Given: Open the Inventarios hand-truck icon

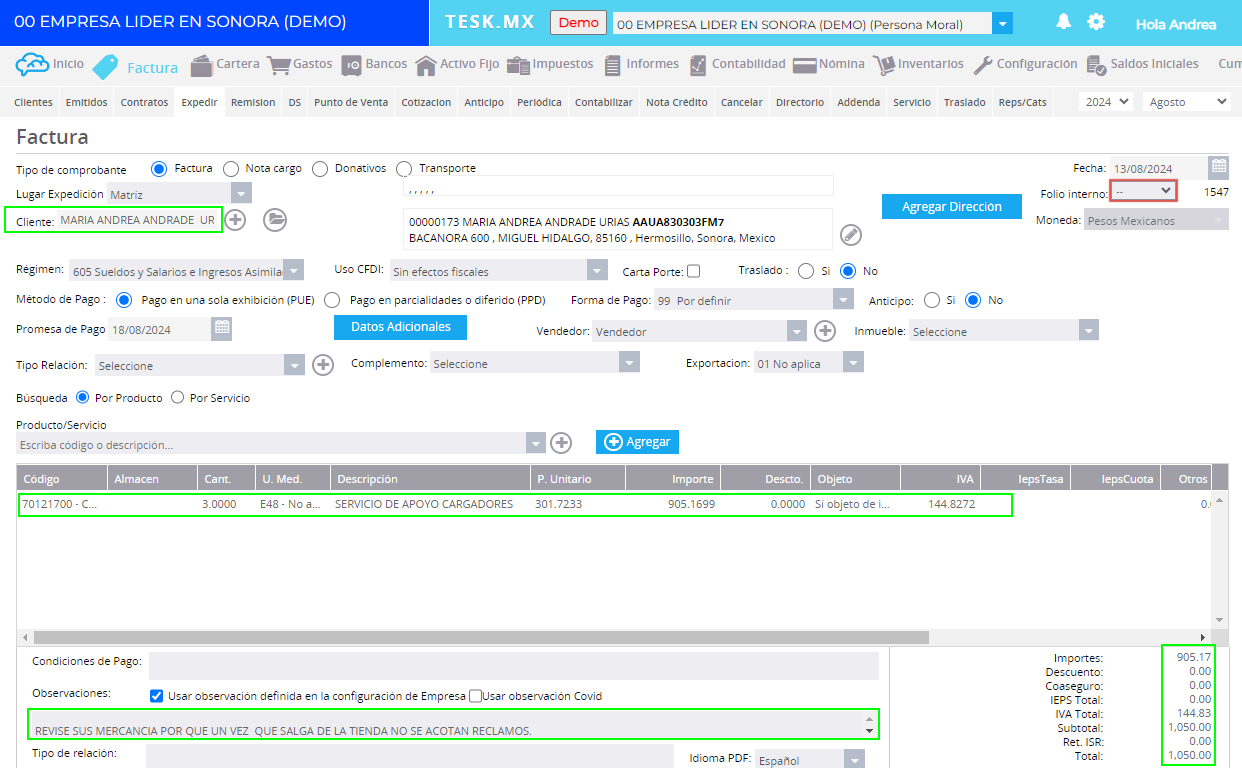Looking at the screenshot, I should (x=884, y=66).
